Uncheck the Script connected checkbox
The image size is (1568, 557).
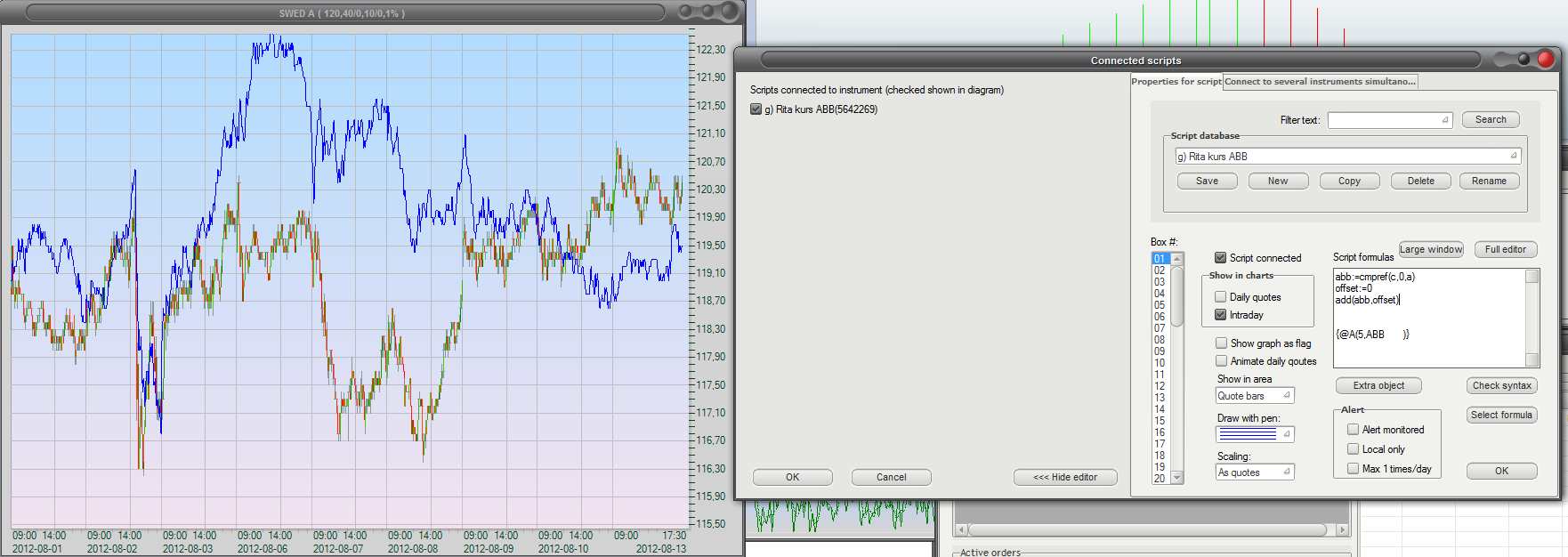[1221, 258]
